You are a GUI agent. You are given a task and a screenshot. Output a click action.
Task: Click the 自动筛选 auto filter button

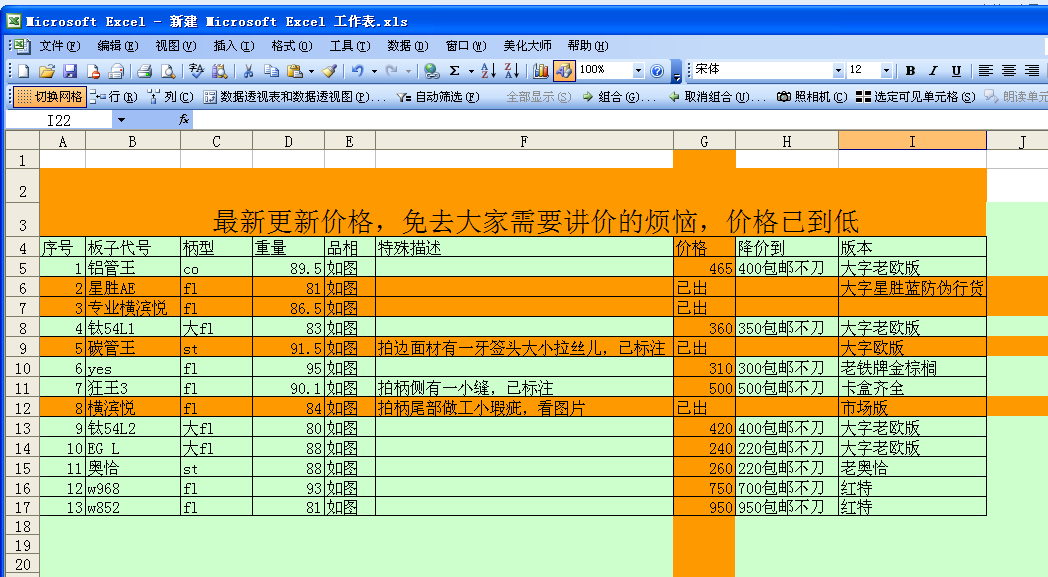(430, 97)
